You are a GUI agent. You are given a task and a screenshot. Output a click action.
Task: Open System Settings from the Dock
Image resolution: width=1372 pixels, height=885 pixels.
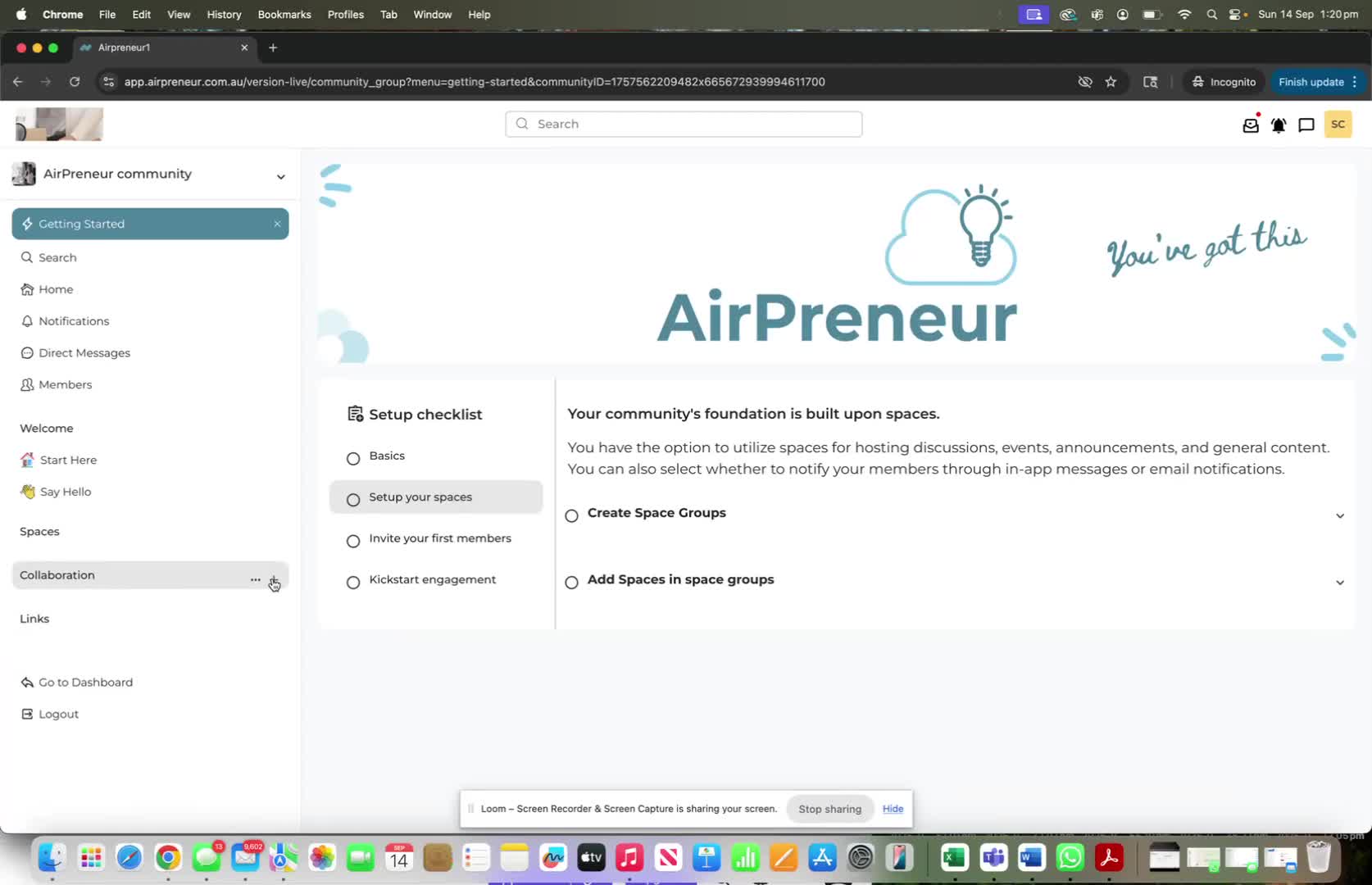click(x=861, y=858)
